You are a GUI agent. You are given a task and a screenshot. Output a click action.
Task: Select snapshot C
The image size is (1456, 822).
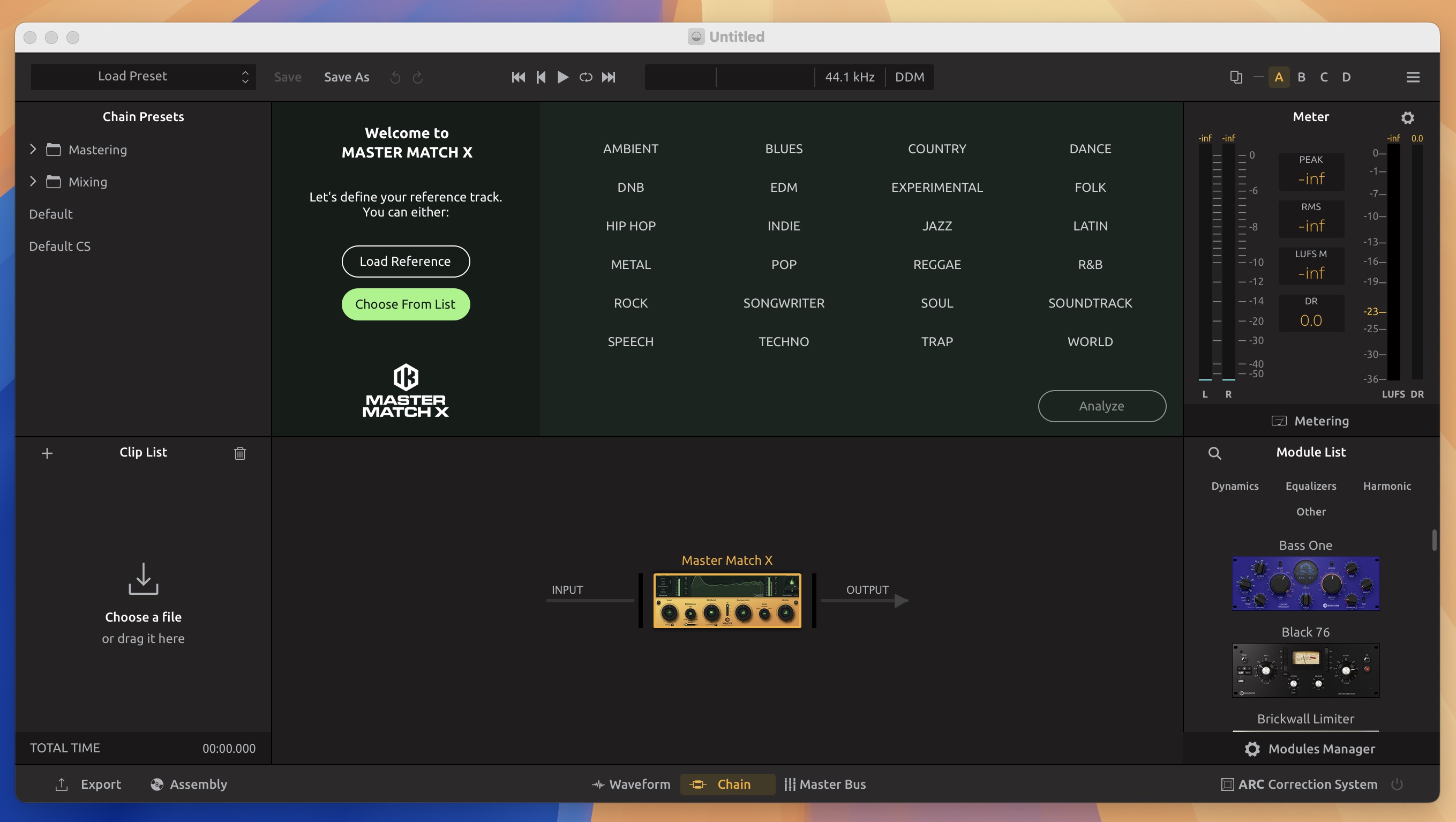pos(1324,77)
